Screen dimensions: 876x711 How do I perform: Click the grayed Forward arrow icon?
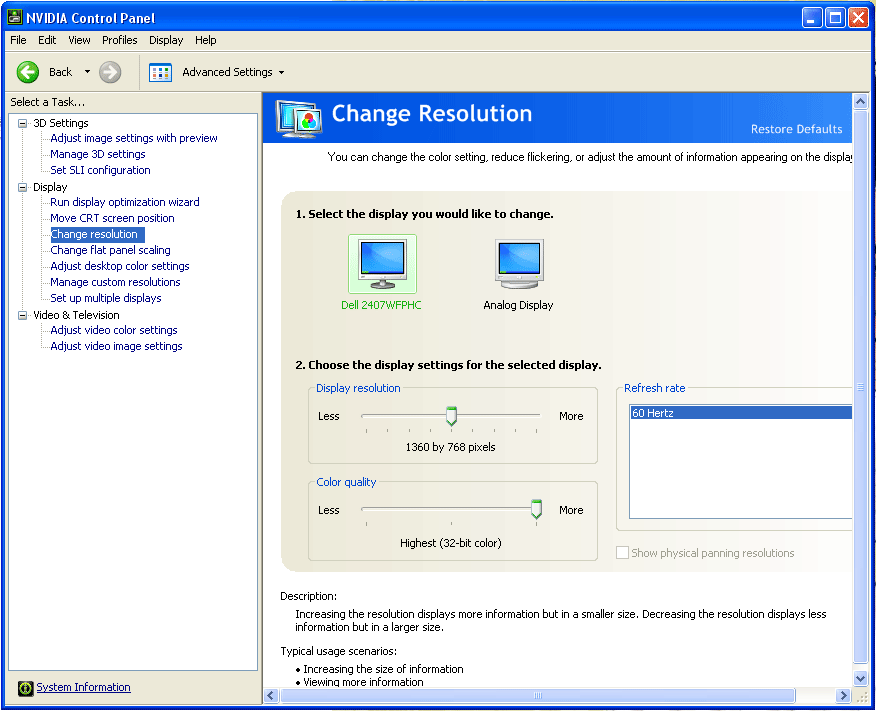coord(110,72)
